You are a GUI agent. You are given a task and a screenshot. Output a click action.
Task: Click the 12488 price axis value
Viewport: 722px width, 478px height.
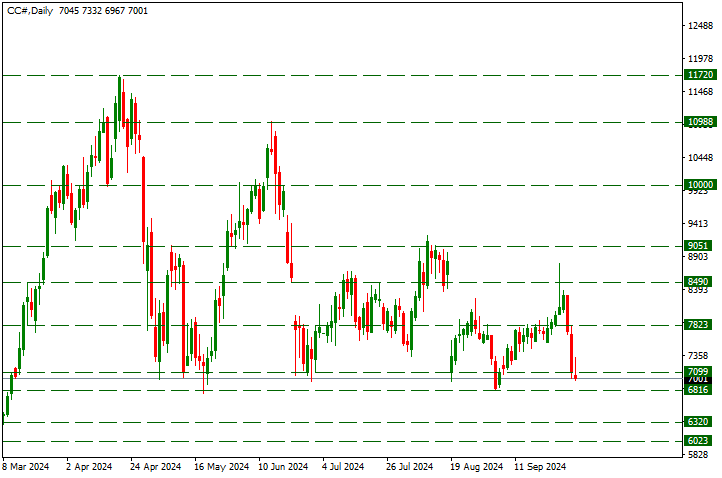coord(700,26)
